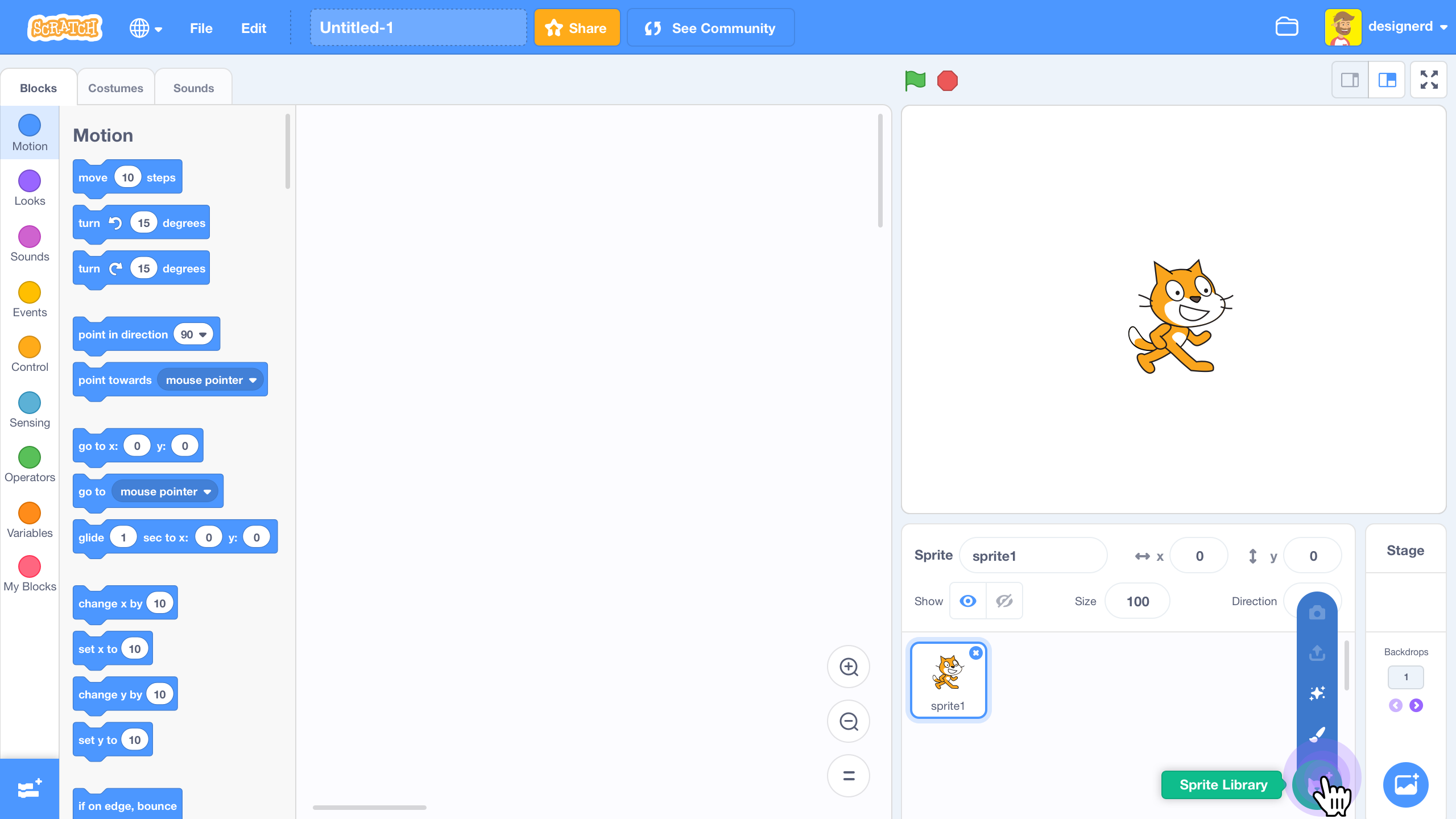Open Sprite Library button

(1318, 784)
